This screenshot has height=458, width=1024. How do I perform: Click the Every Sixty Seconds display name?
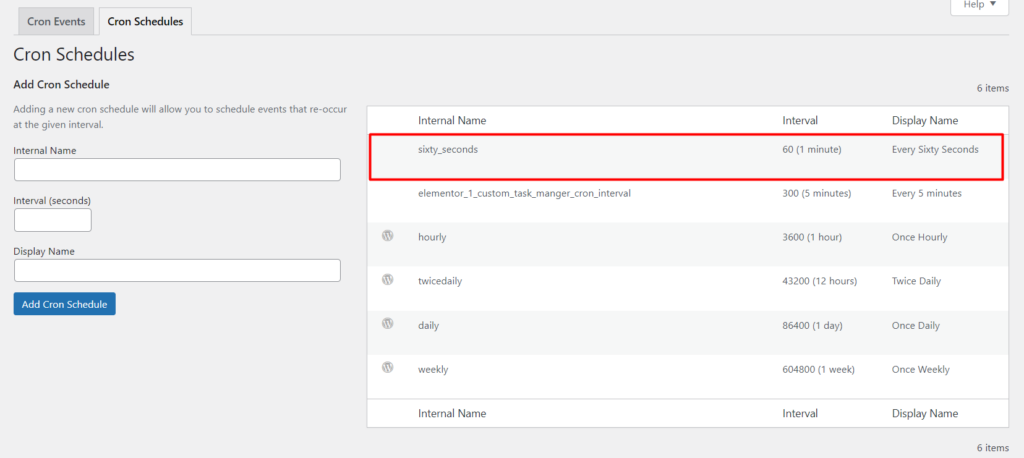point(935,150)
